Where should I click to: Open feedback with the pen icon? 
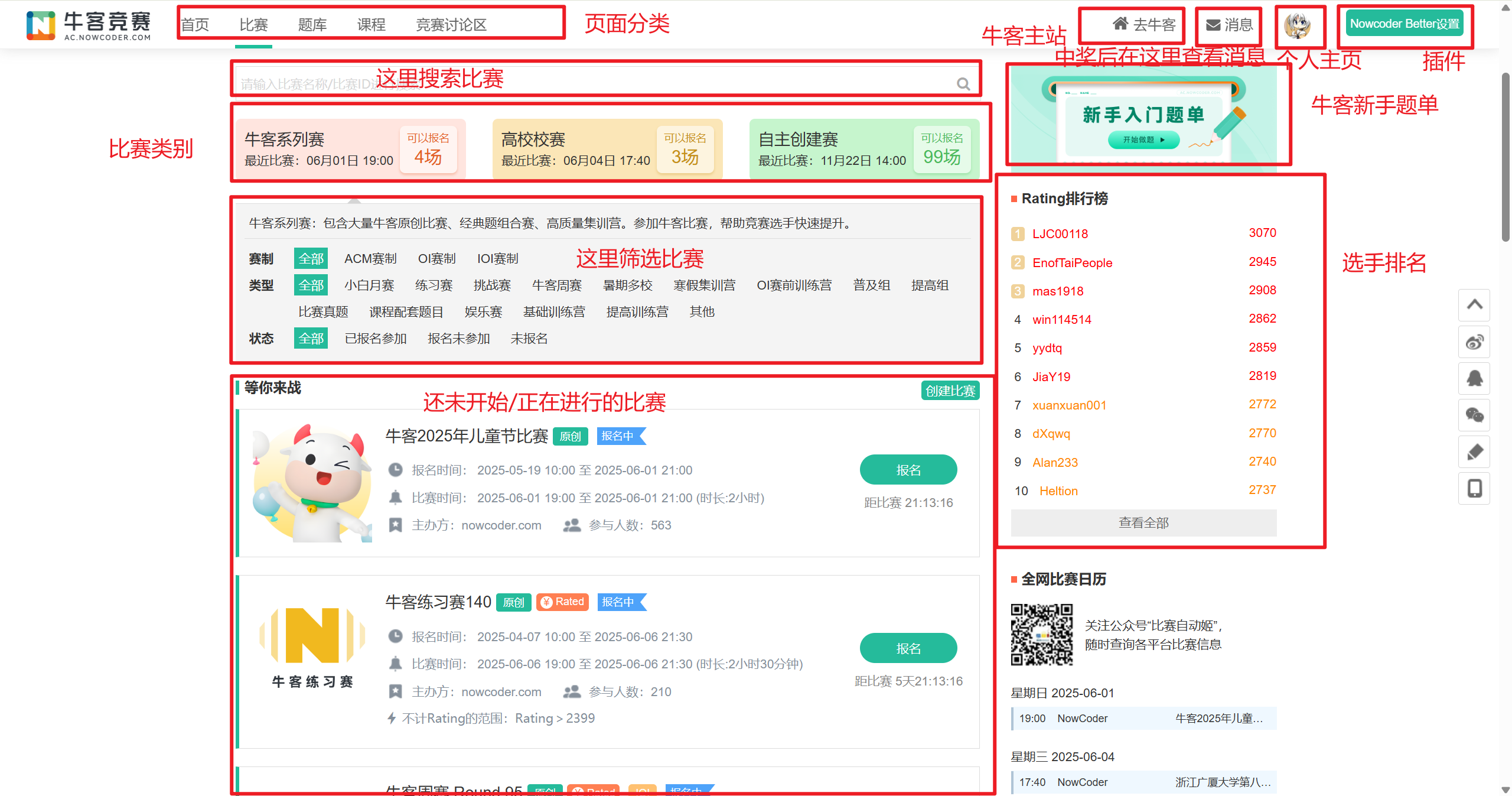tap(1474, 452)
